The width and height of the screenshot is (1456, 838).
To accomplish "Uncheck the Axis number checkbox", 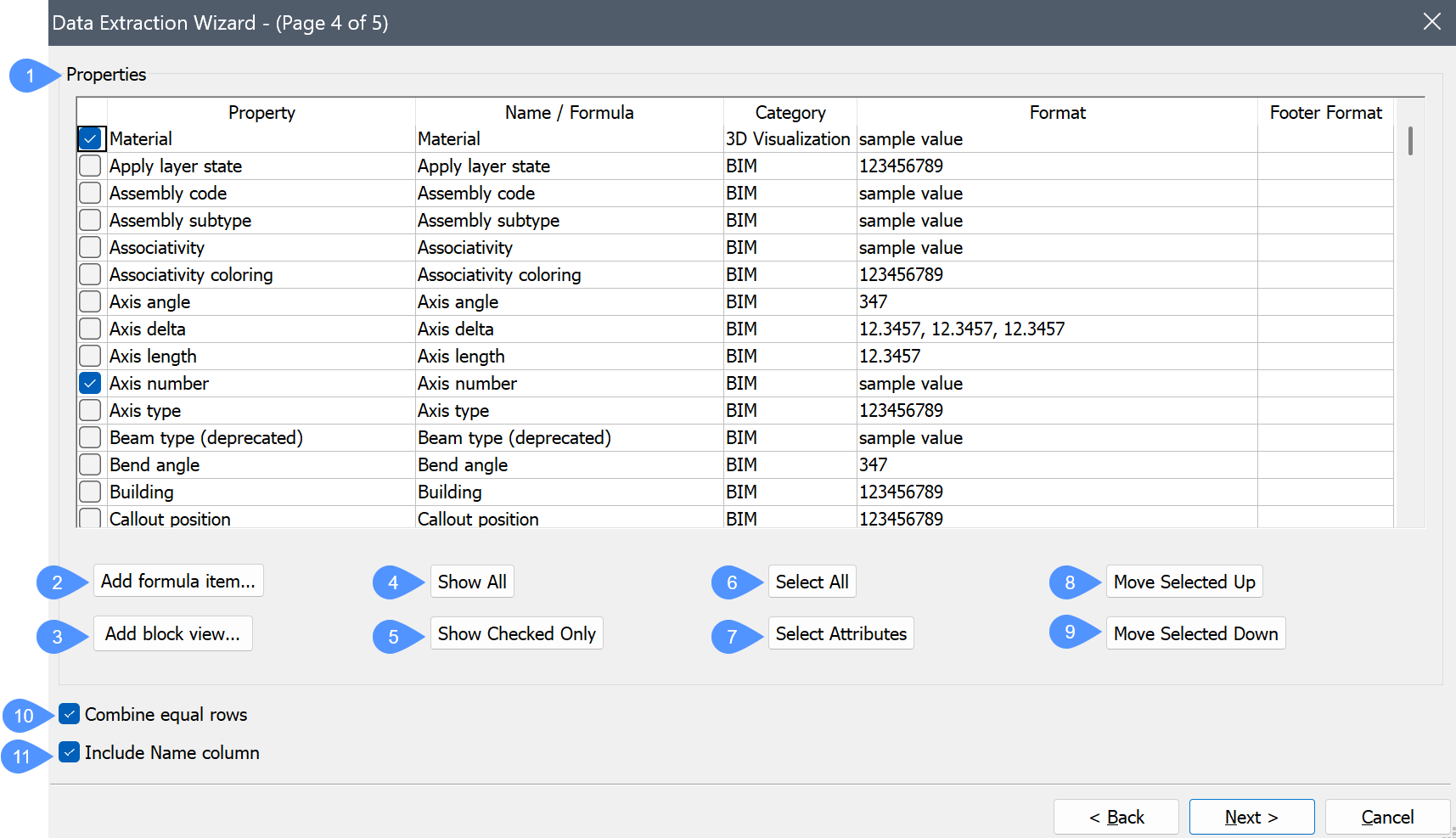I will coord(90,384).
